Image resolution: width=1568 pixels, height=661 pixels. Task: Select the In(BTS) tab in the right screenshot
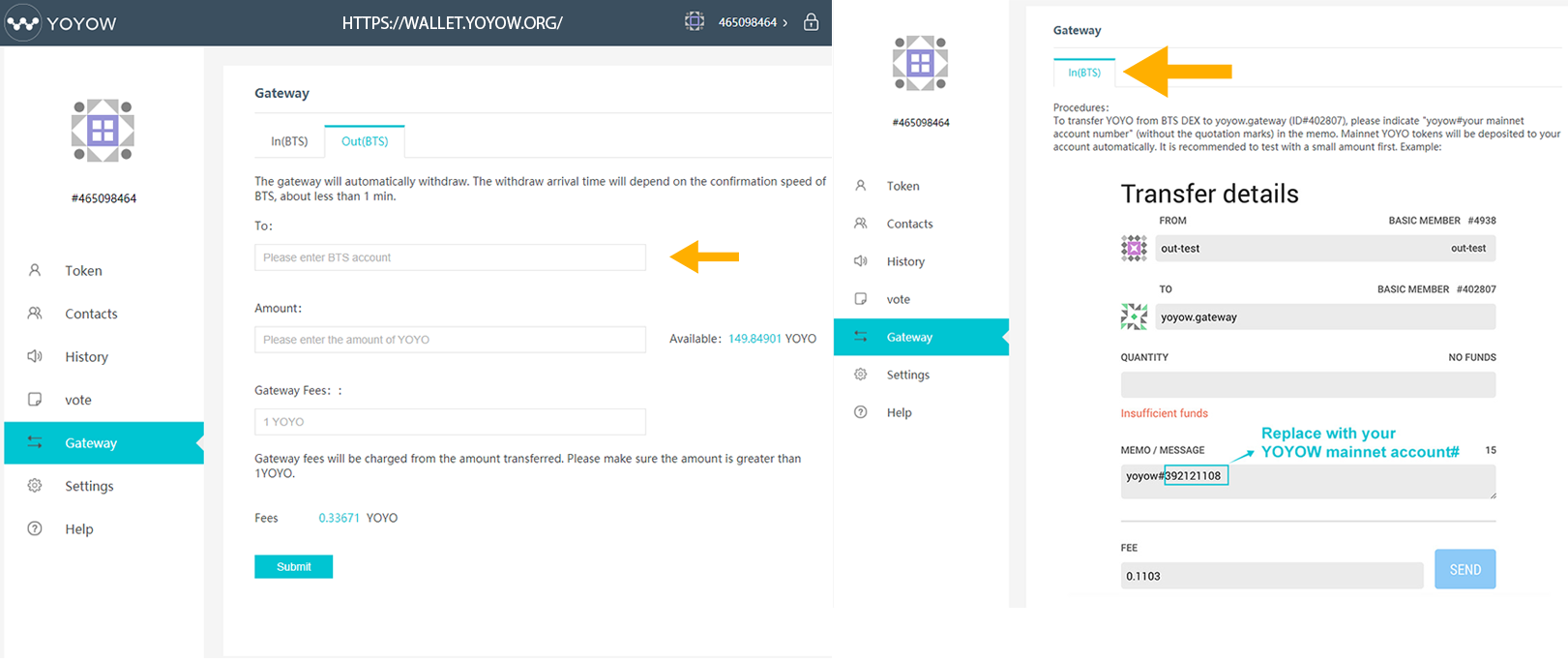[1084, 73]
